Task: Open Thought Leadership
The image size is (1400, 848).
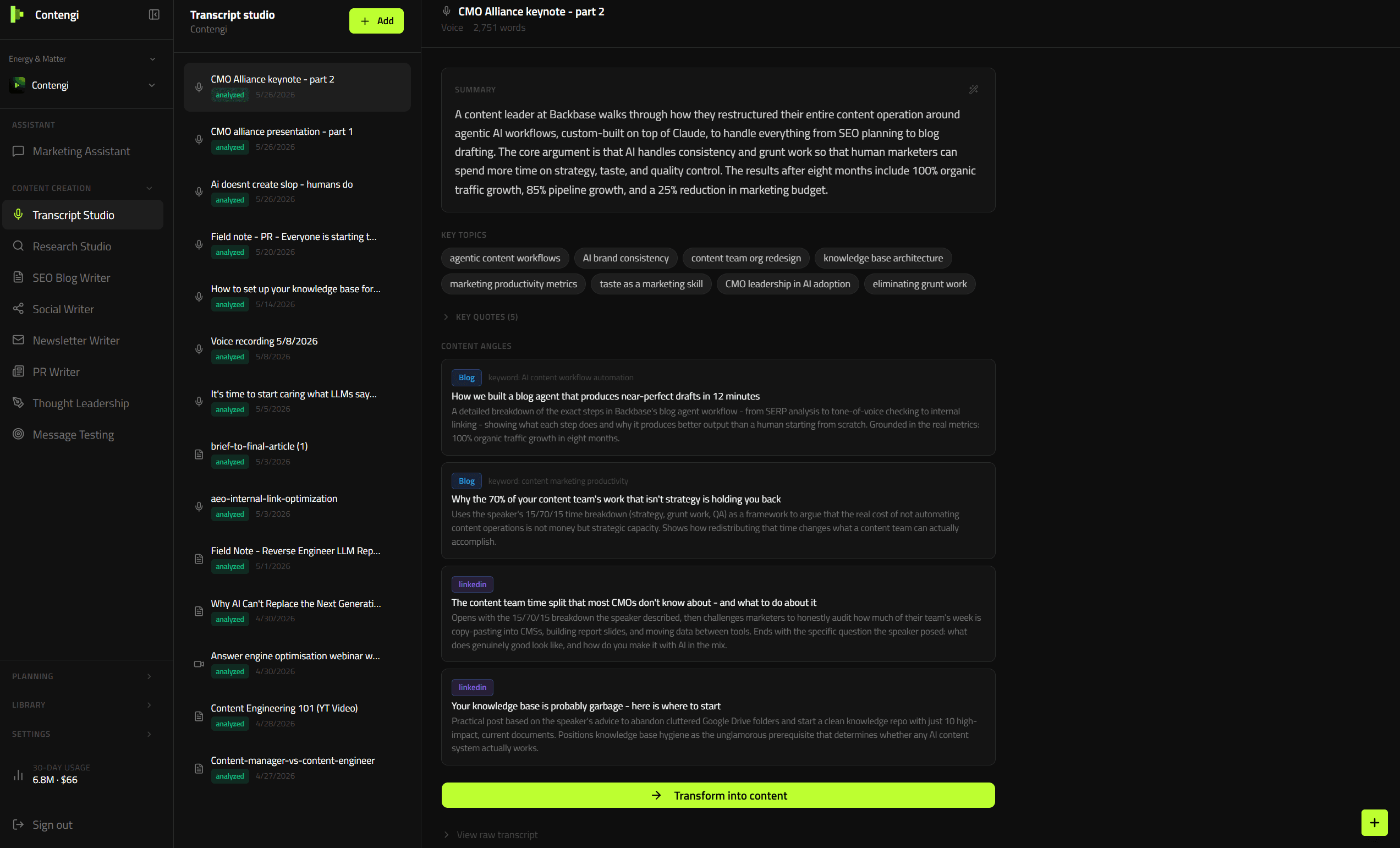Action: (x=83, y=402)
